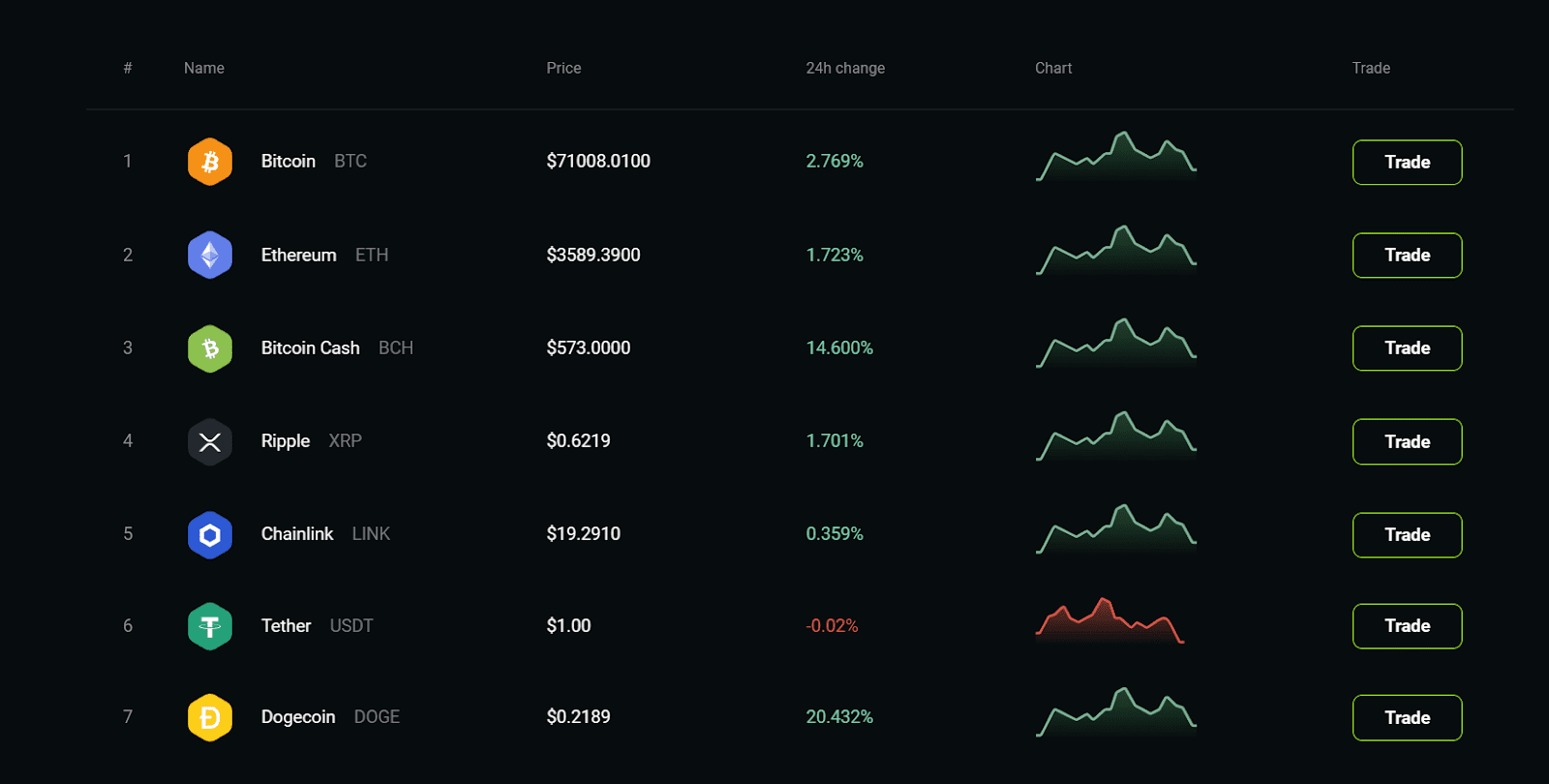Click the XRP ticker symbol

pyautogui.click(x=346, y=440)
